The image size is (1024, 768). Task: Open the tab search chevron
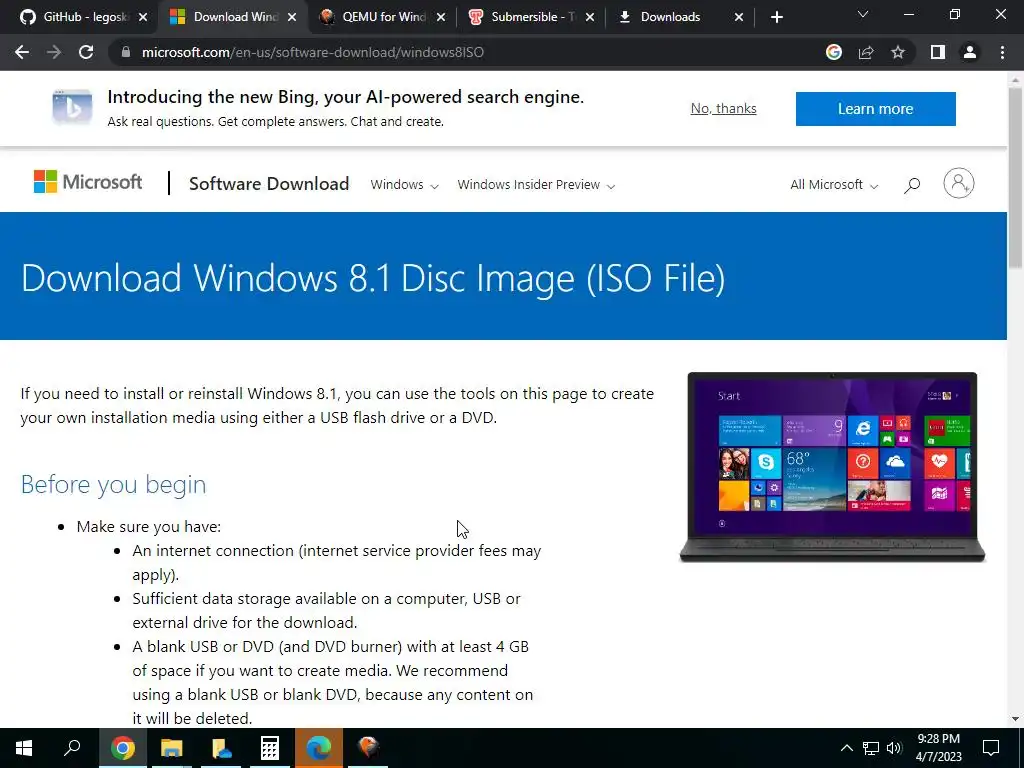coord(863,14)
